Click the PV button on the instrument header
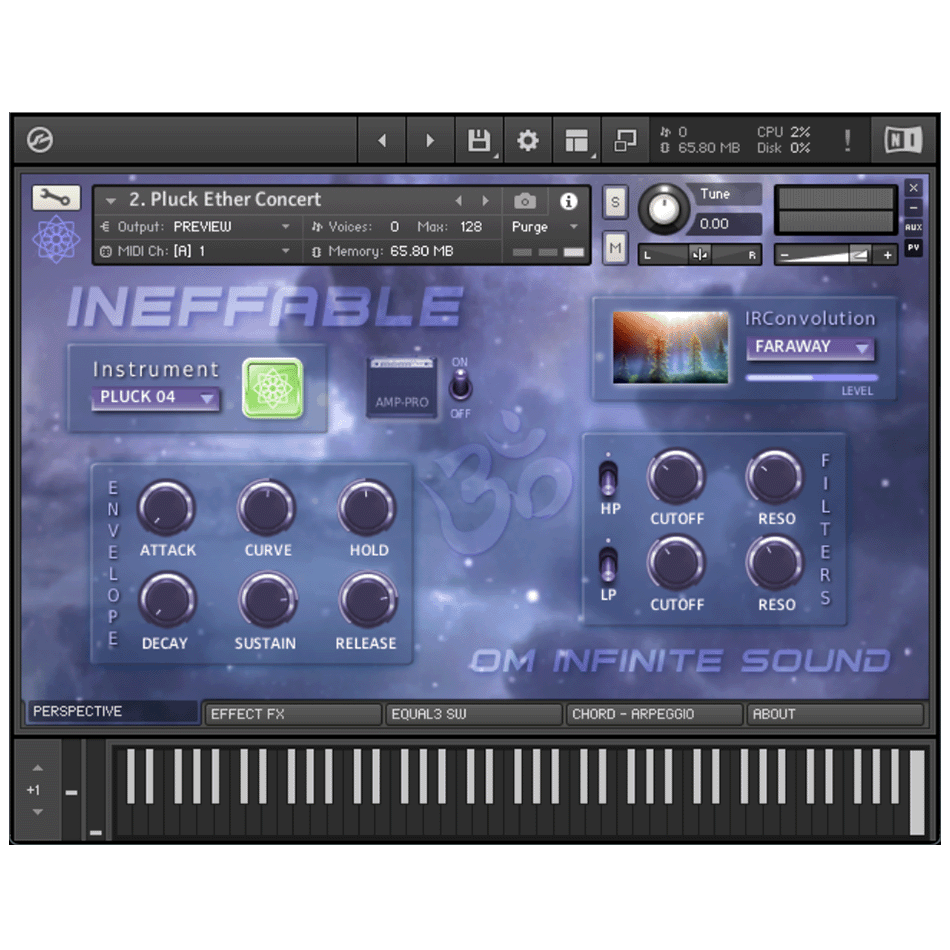 pyautogui.click(x=913, y=248)
